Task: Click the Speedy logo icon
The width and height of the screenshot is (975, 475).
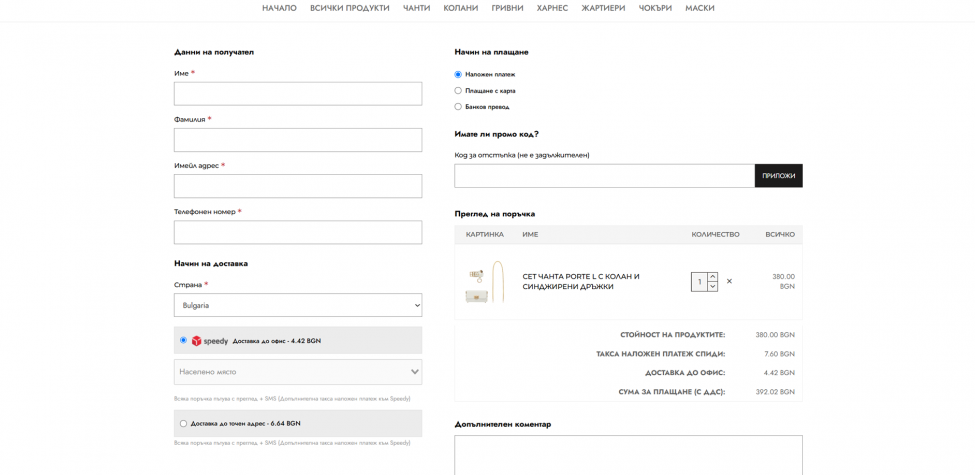Action: point(210,341)
